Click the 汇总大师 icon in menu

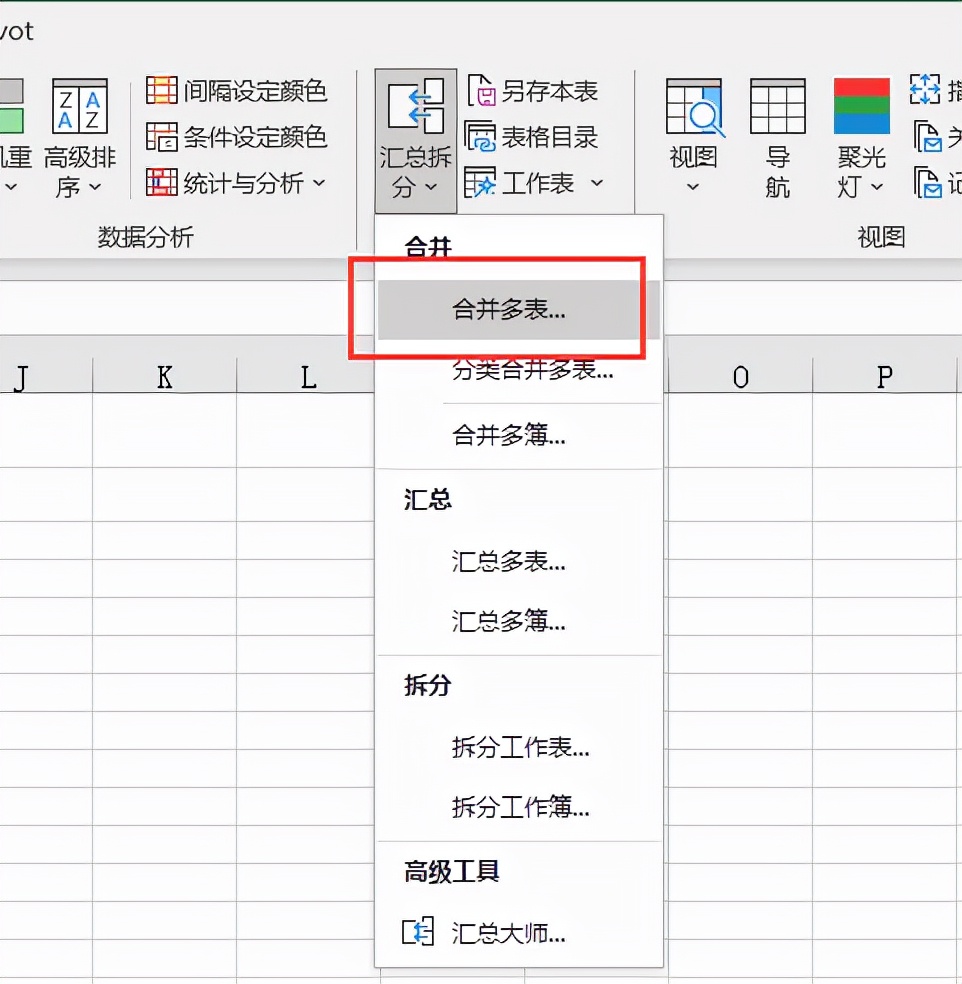coord(418,932)
